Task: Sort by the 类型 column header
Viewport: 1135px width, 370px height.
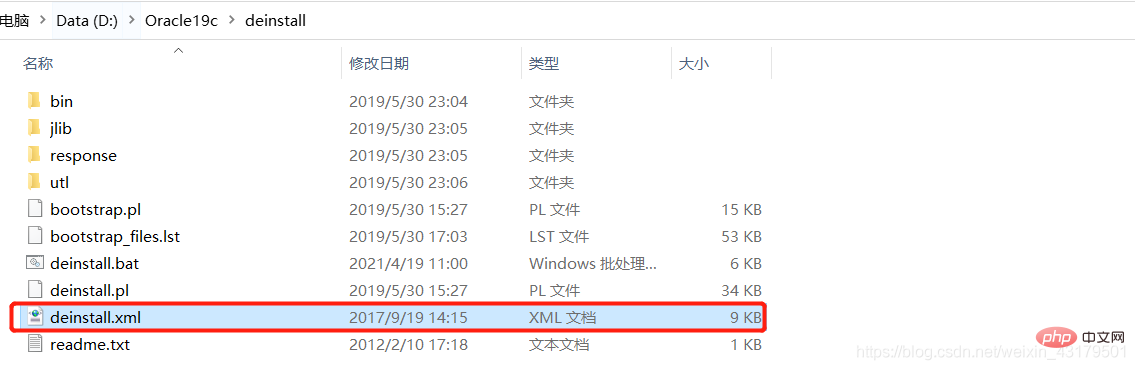Action: coord(544,64)
